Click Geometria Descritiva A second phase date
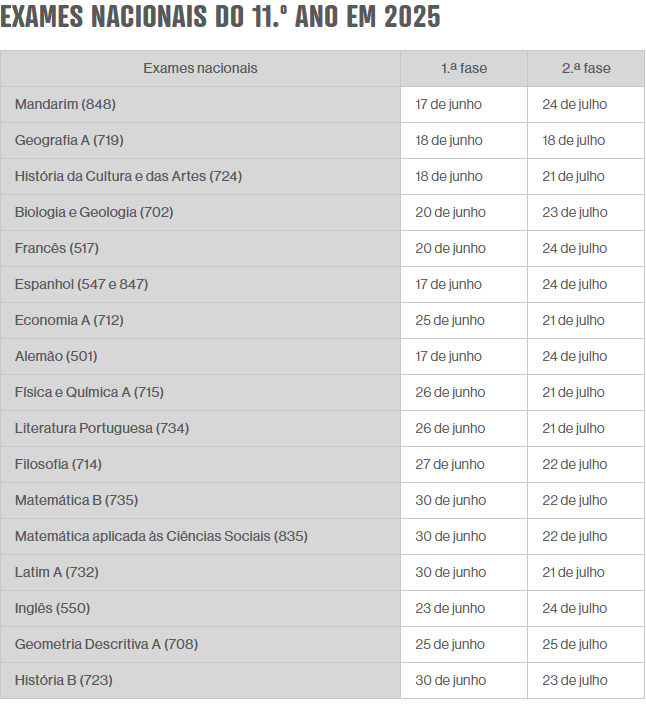Screen dimensions: 646x704 [x=575, y=644]
